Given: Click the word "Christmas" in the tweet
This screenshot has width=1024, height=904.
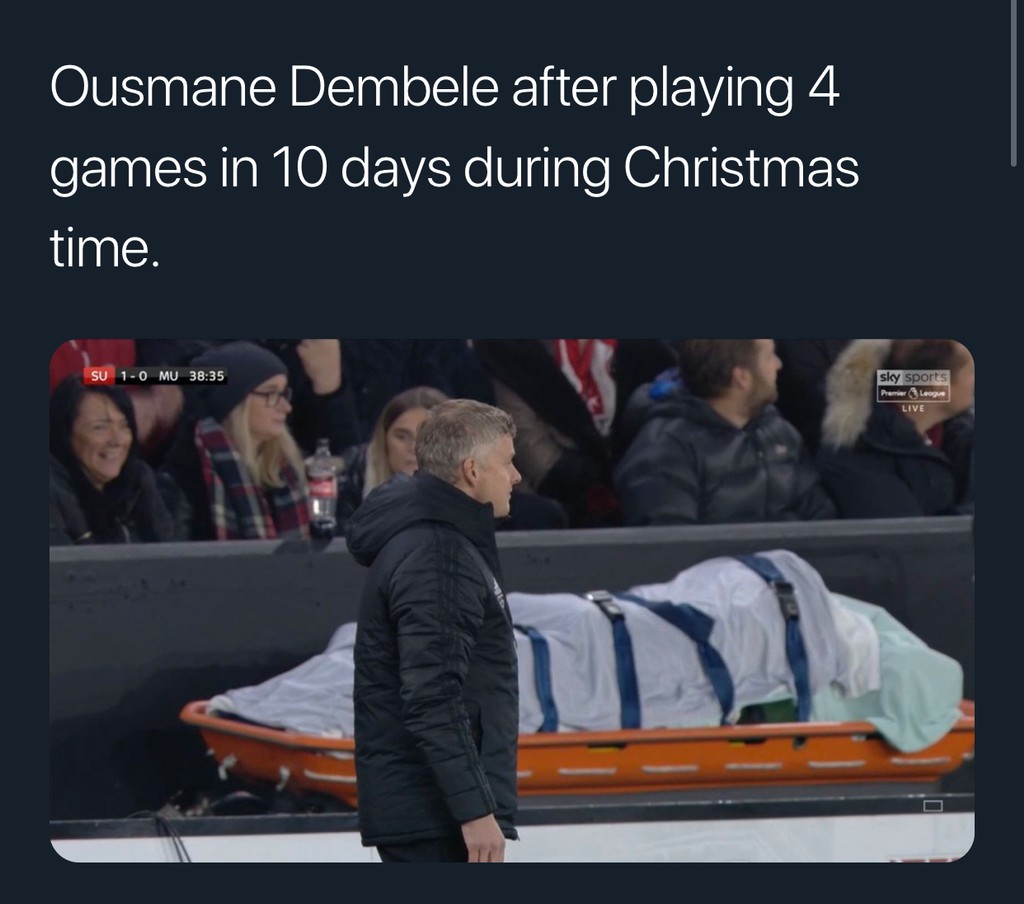Looking at the screenshot, I should [x=741, y=169].
